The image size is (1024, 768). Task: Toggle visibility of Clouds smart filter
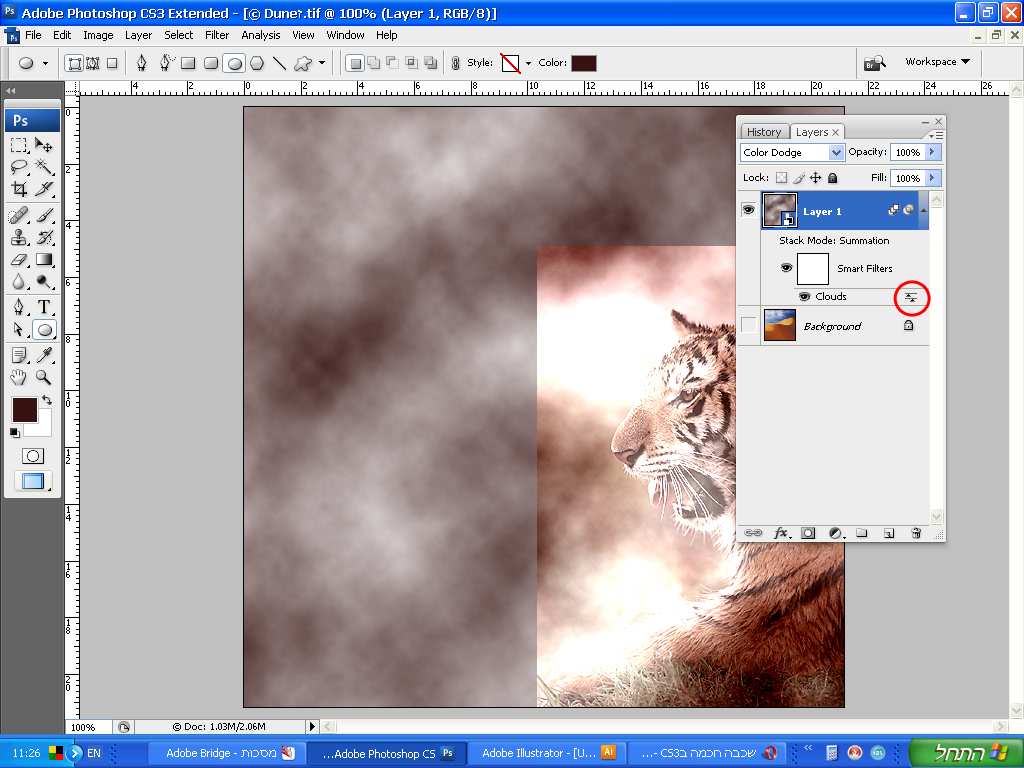(x=804, y=297)
